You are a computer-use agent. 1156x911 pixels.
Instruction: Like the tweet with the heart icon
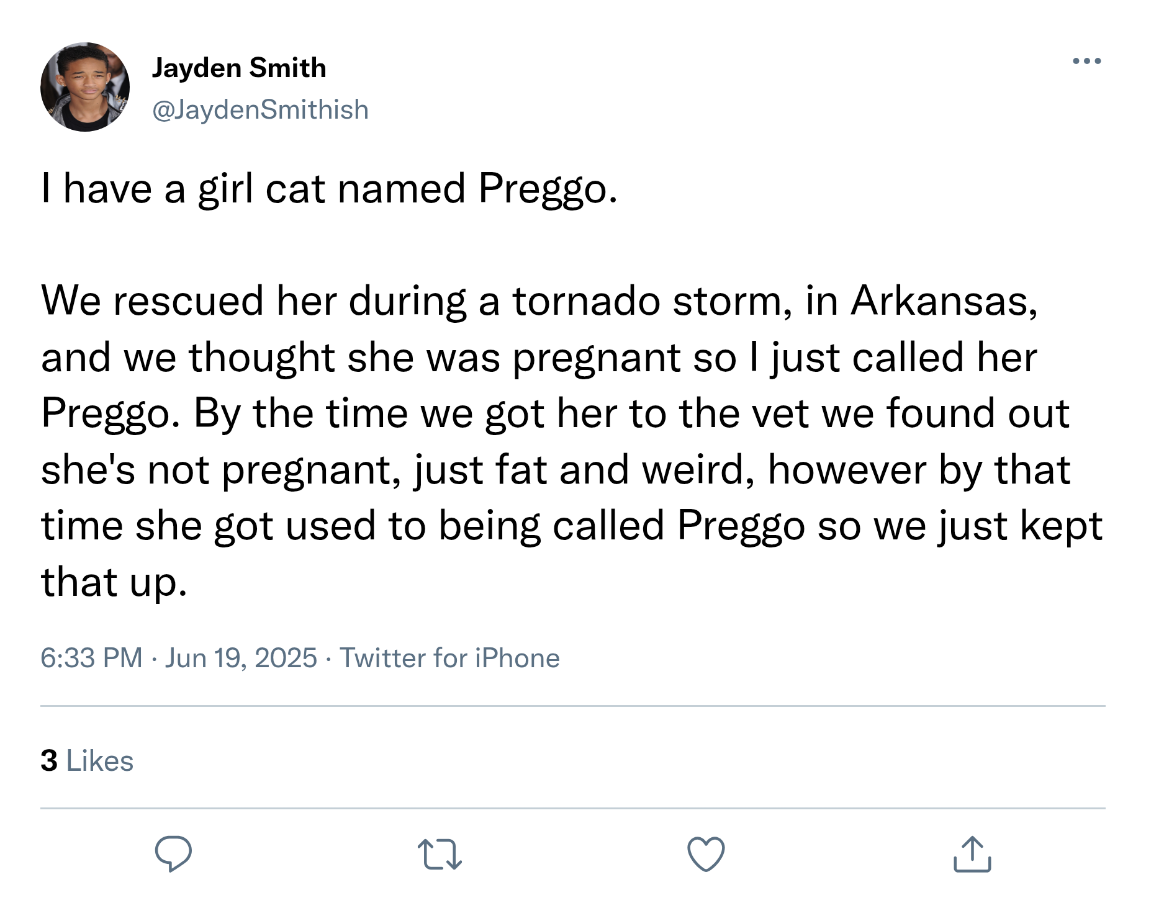pos(707,855)
